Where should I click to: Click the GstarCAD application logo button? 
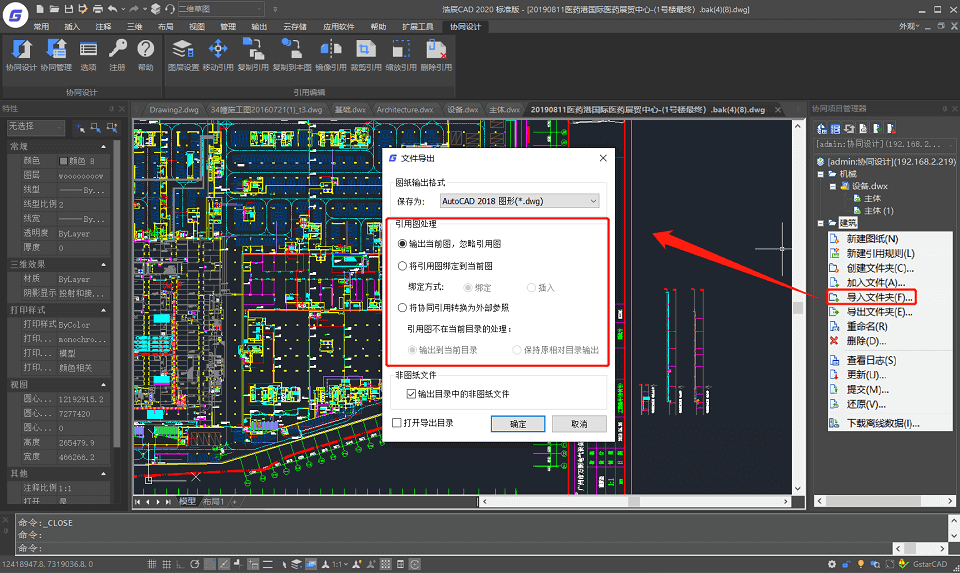click(15, 15)
